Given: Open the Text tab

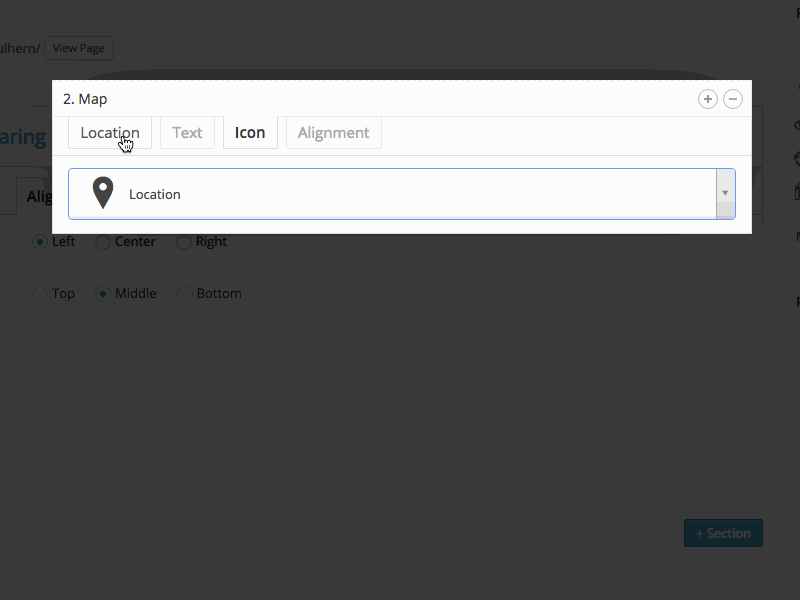Looking at the screenshot, I should point(187,133).
